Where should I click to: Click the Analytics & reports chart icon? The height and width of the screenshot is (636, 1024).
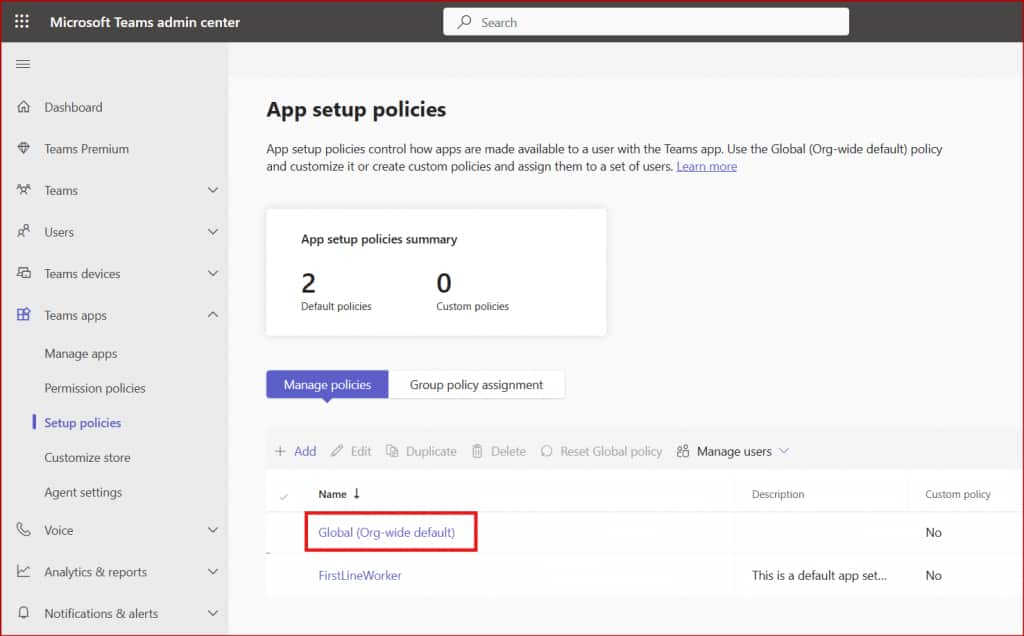pyautogui.click(x=24, y=572)
